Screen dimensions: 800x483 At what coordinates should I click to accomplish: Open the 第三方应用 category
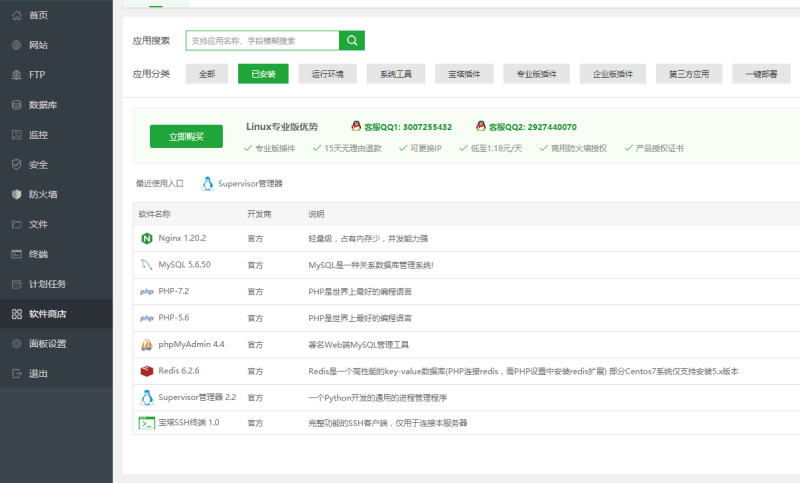click(689, 74)
